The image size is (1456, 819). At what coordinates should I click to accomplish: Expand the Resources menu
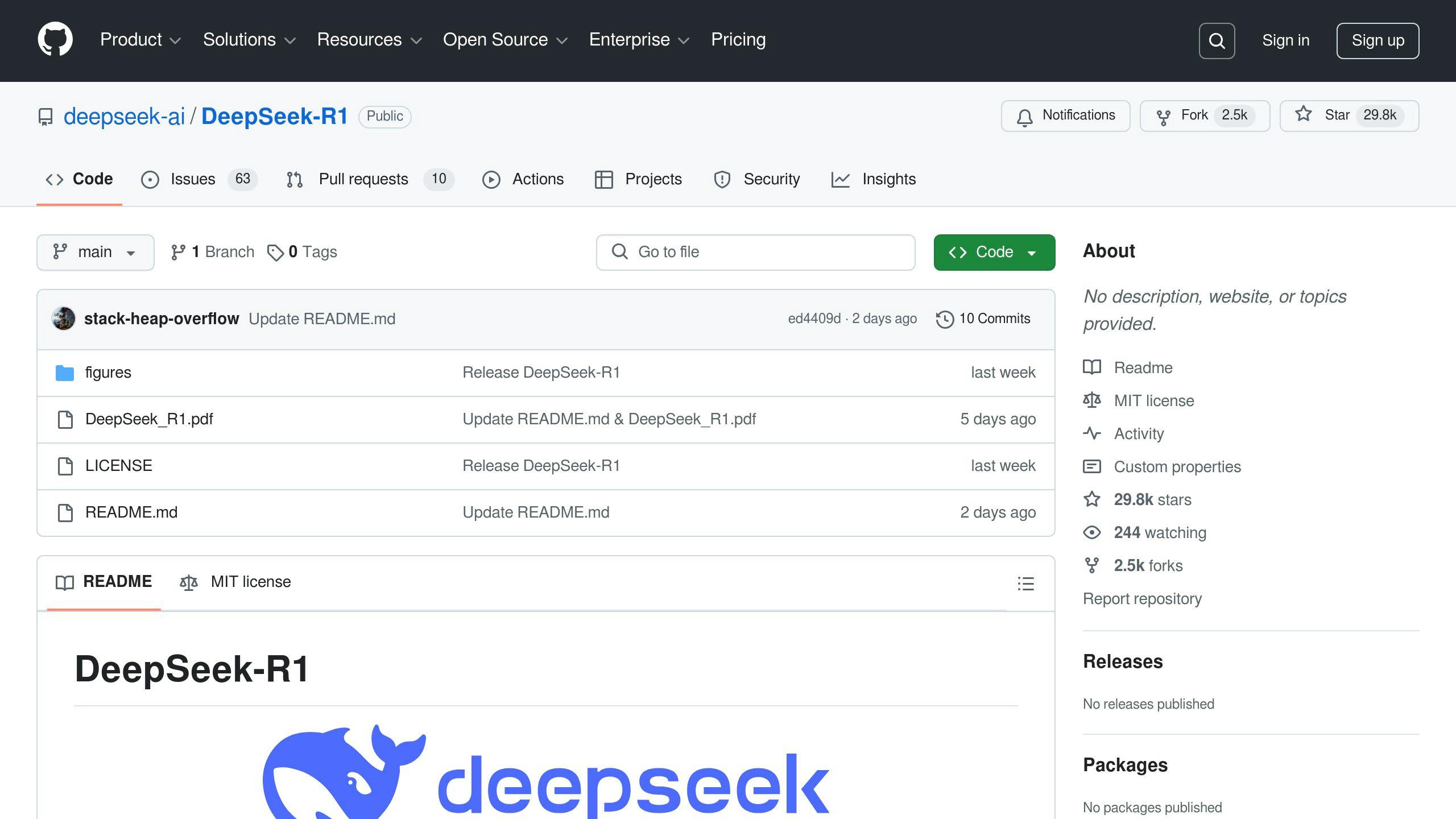(x=369, y=40)
